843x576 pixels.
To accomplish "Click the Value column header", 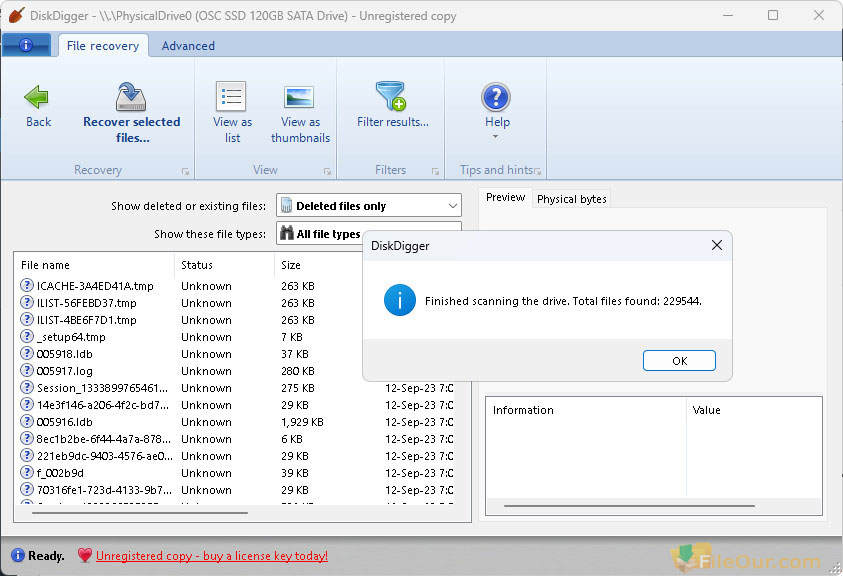I will 754,410.
